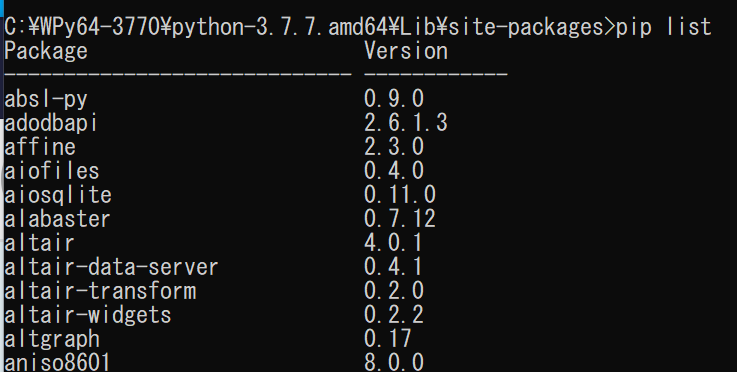This screenshot has width=737, height=372.
Task: Click the aiosqlite package name
Action: (58, 195)
